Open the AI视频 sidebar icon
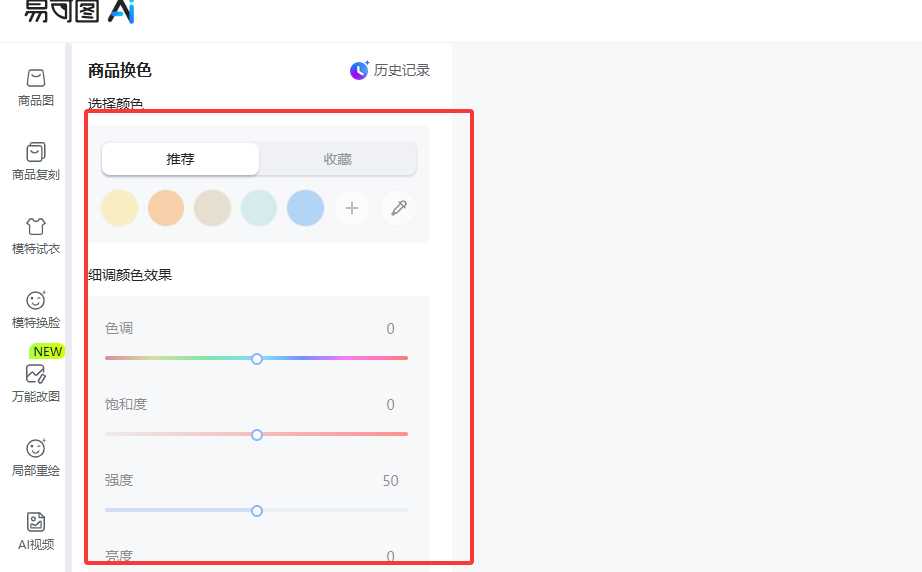Viewport: 922px width, 572px height. [36, 522]
